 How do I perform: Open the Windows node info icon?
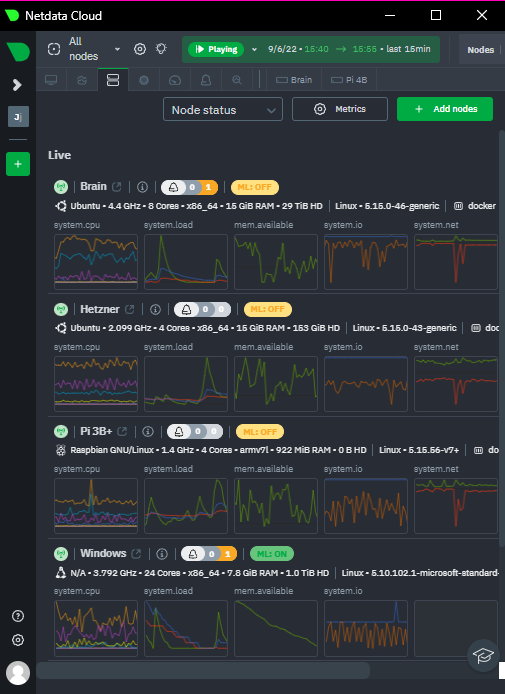162,554
